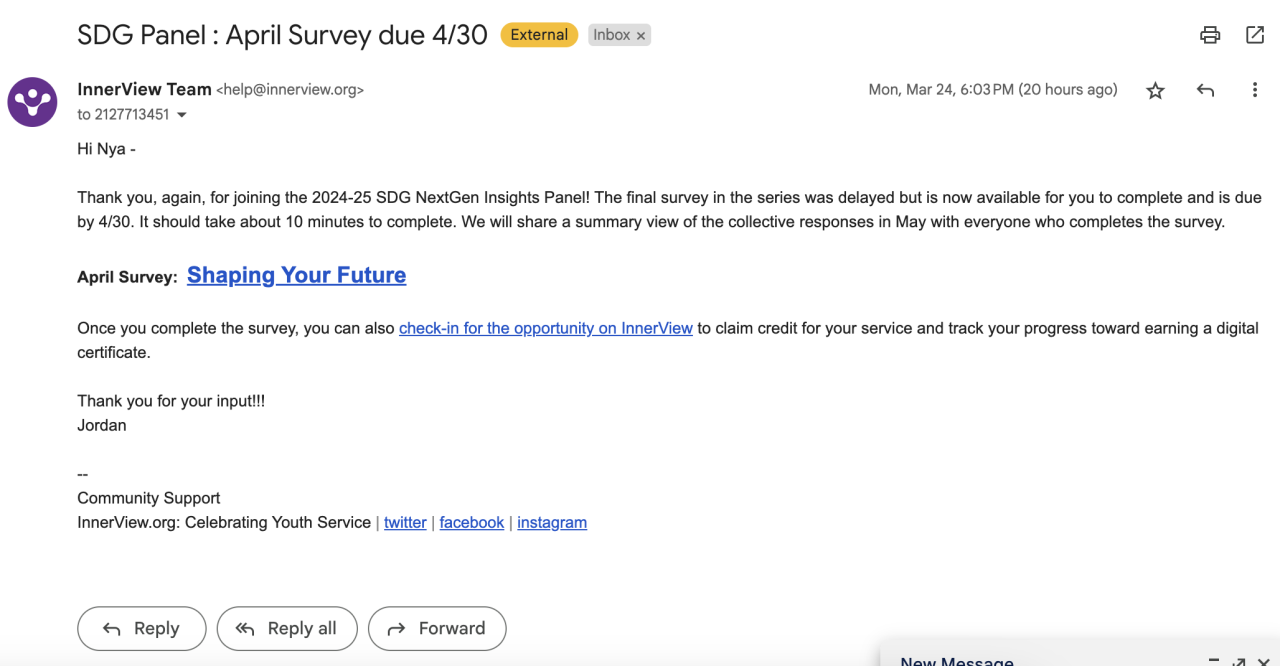Viewport: 1280px width, 666px height.
Task: Expand recipient details arrow
Action: pos(182,115)
